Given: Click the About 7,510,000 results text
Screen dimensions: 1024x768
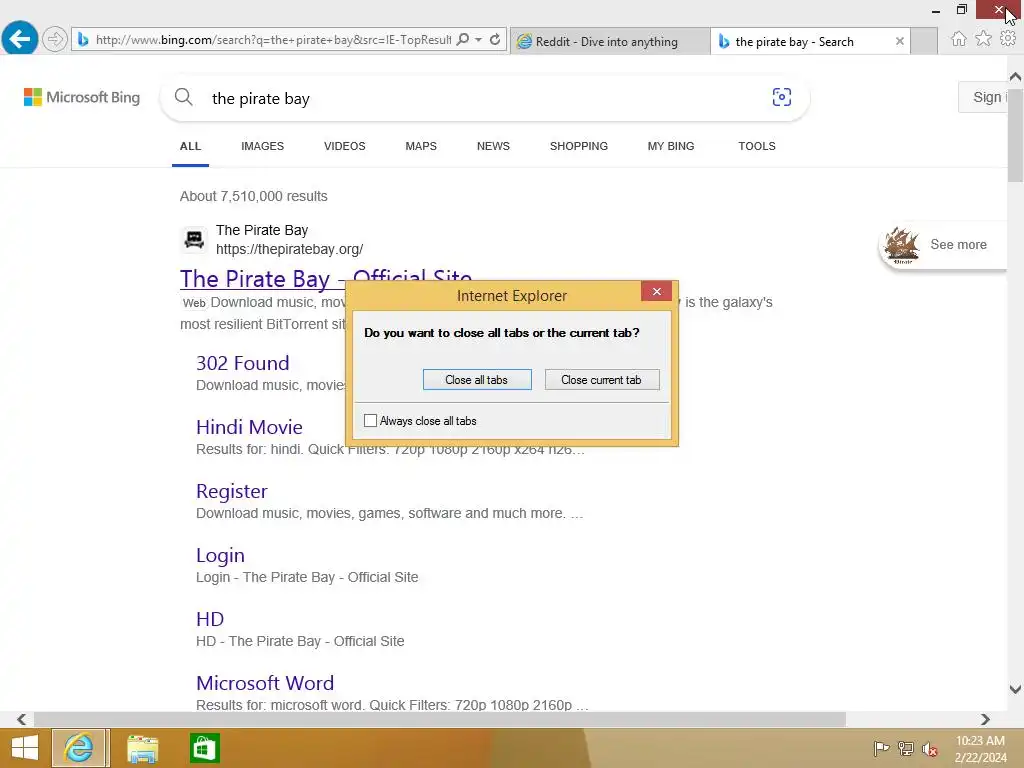Looking at the screenshot, I should [254, 197].
